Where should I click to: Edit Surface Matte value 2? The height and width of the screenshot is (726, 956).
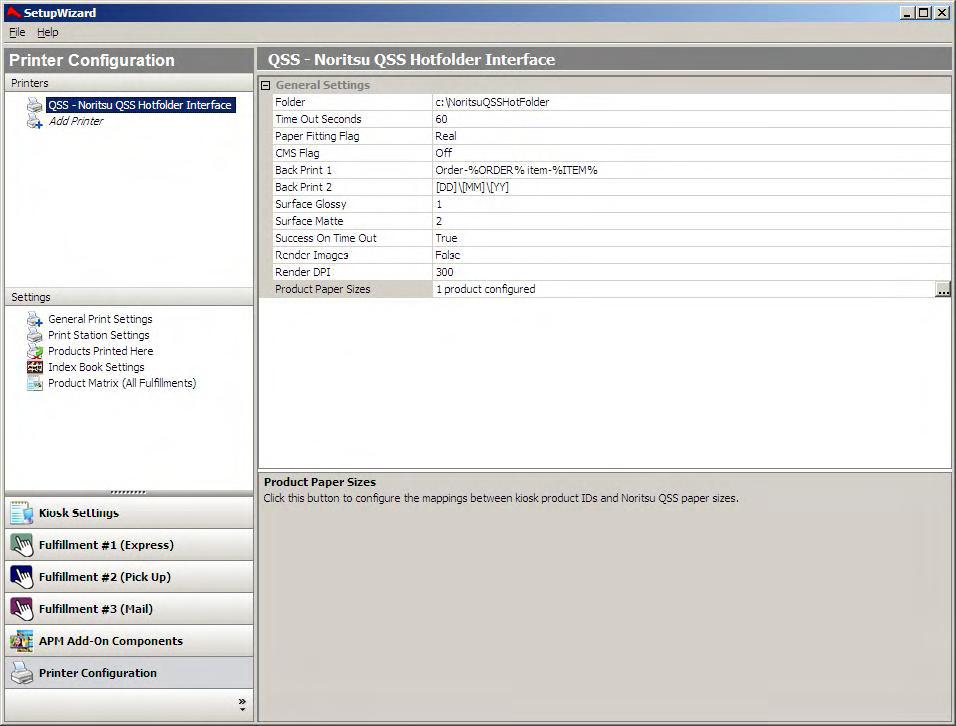pos(691,221)
